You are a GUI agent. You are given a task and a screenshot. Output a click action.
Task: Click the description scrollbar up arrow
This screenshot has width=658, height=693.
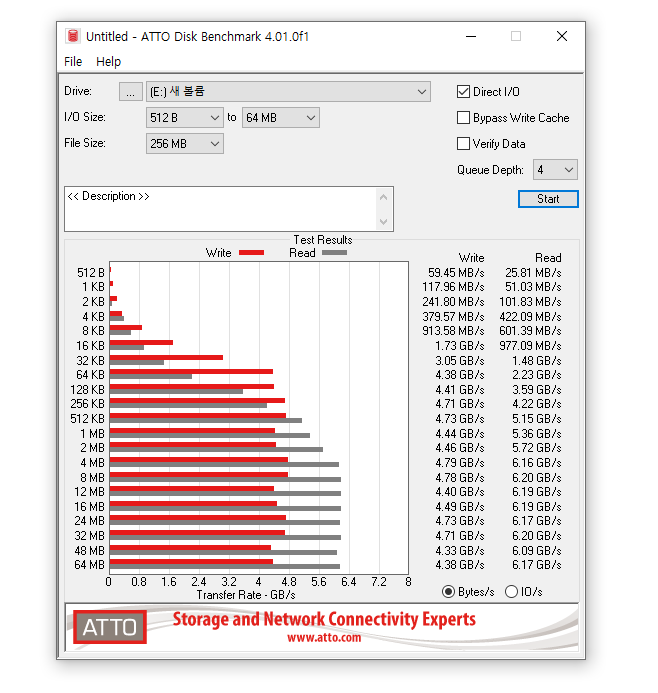[x=384, y=197]
